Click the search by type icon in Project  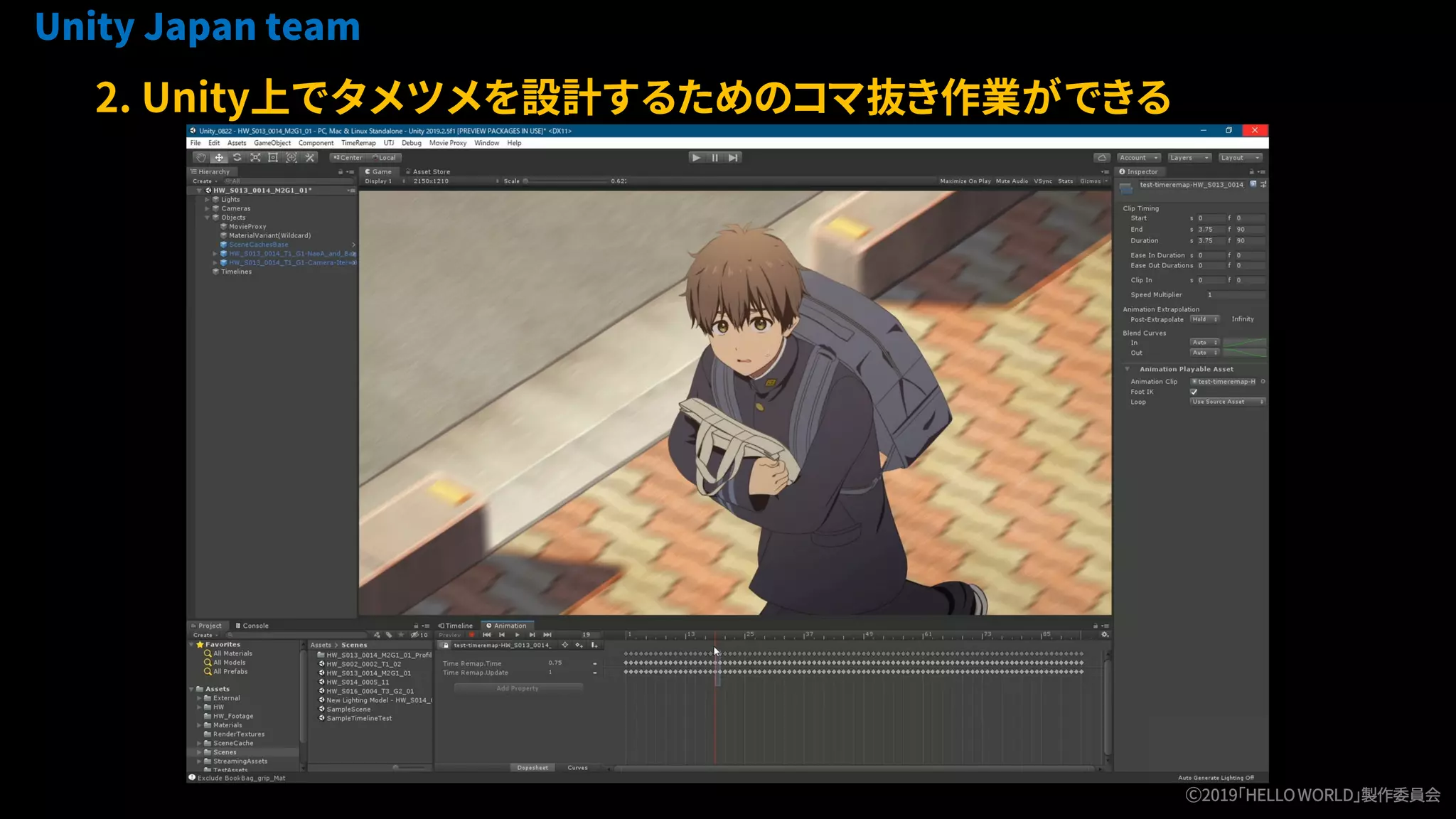click(377, 635)
